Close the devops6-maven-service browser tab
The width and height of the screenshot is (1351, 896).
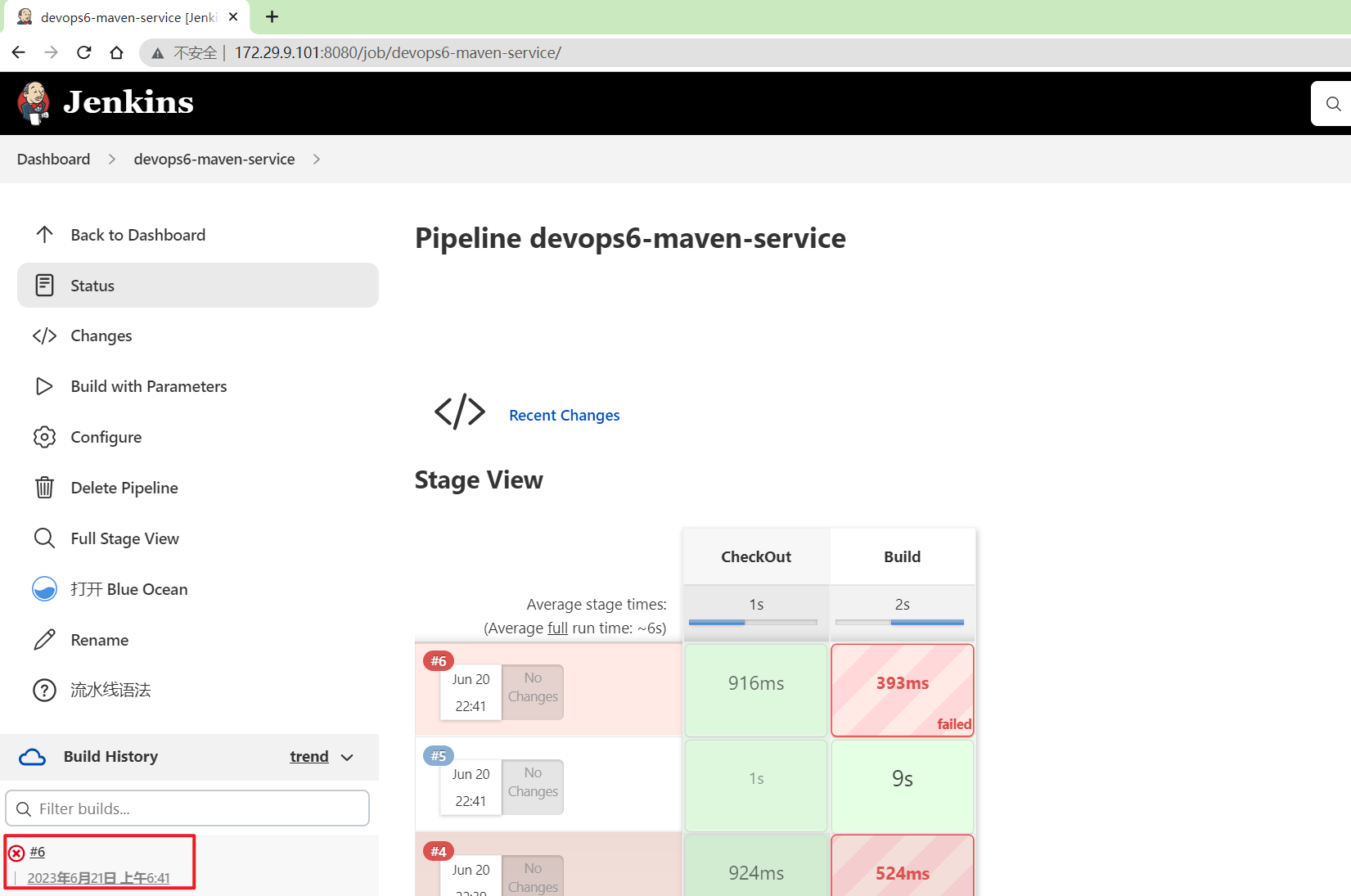coord(233,16)
